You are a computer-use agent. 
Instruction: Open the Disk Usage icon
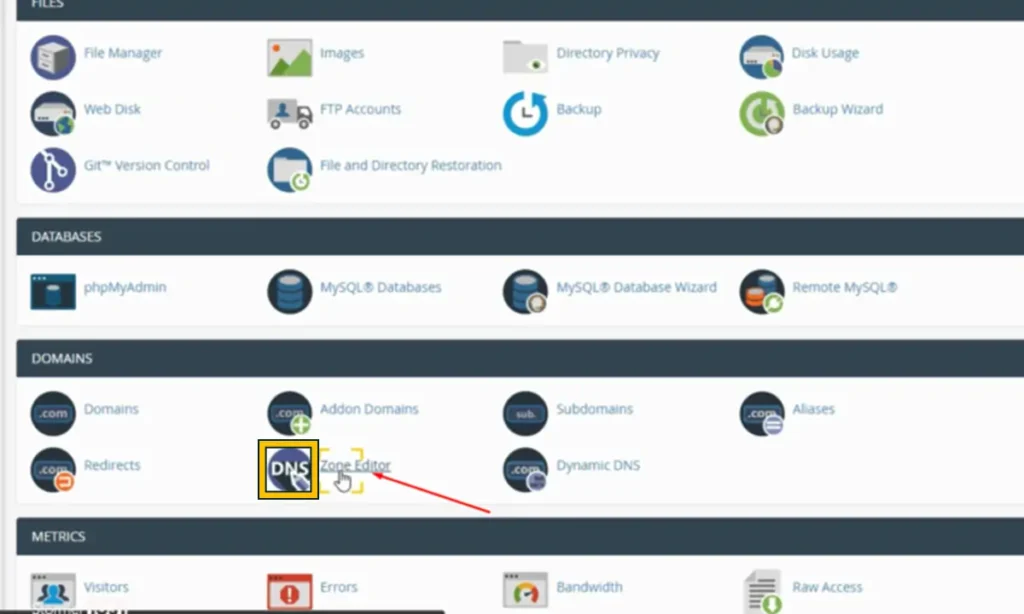761,57
